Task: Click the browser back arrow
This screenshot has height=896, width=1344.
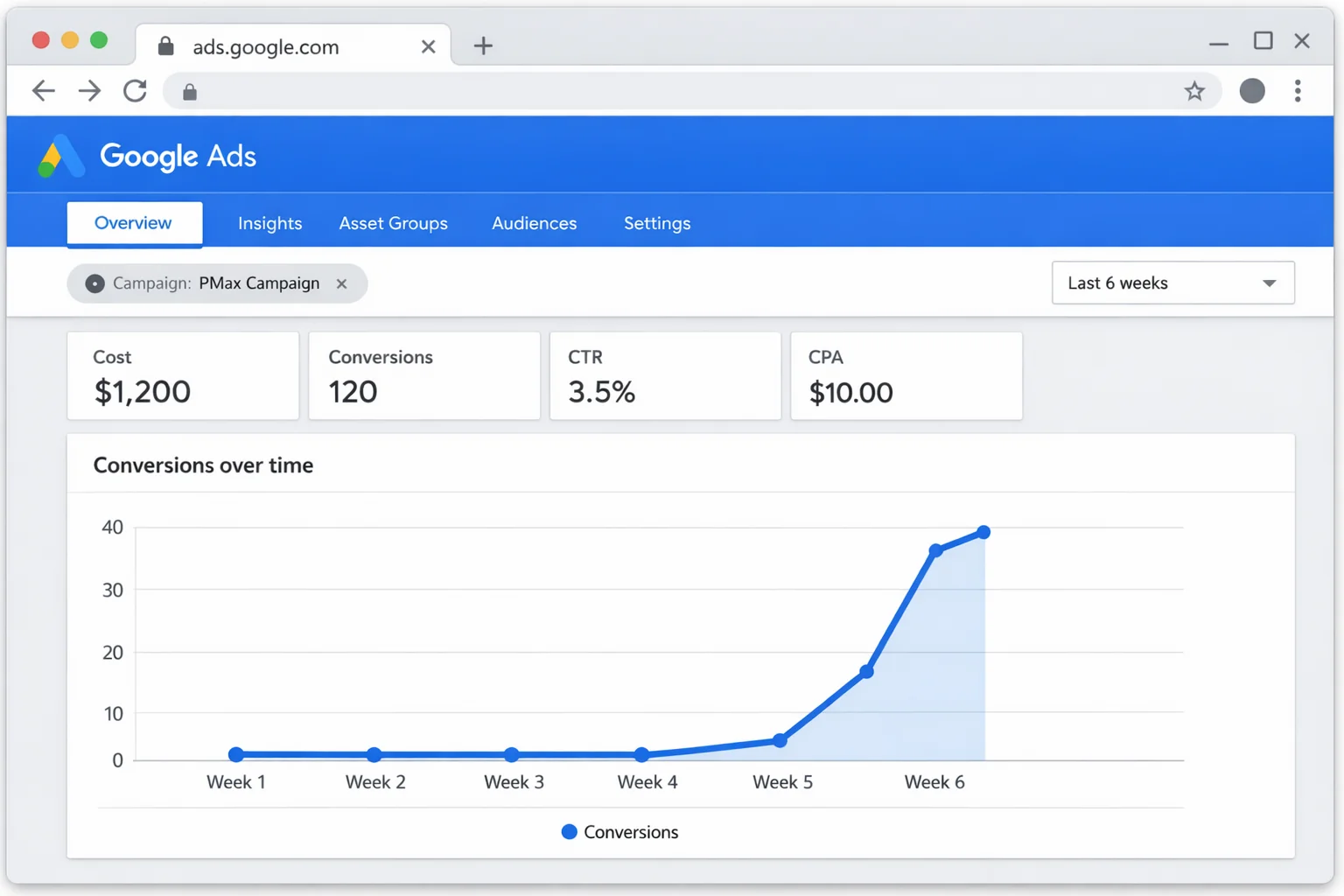Action: pos(43,91)
